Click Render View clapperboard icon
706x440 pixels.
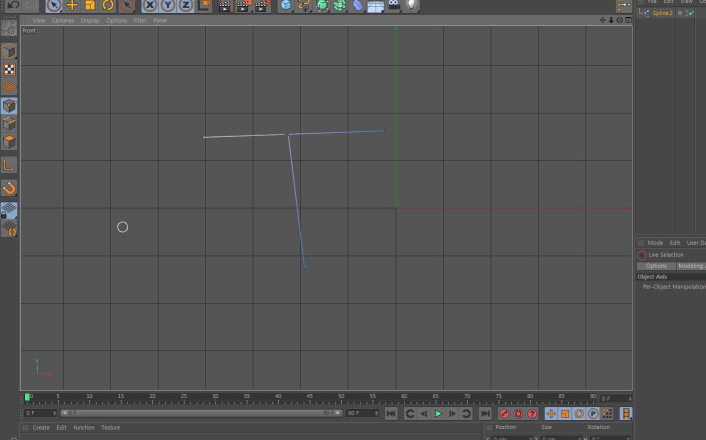(224, 5)
